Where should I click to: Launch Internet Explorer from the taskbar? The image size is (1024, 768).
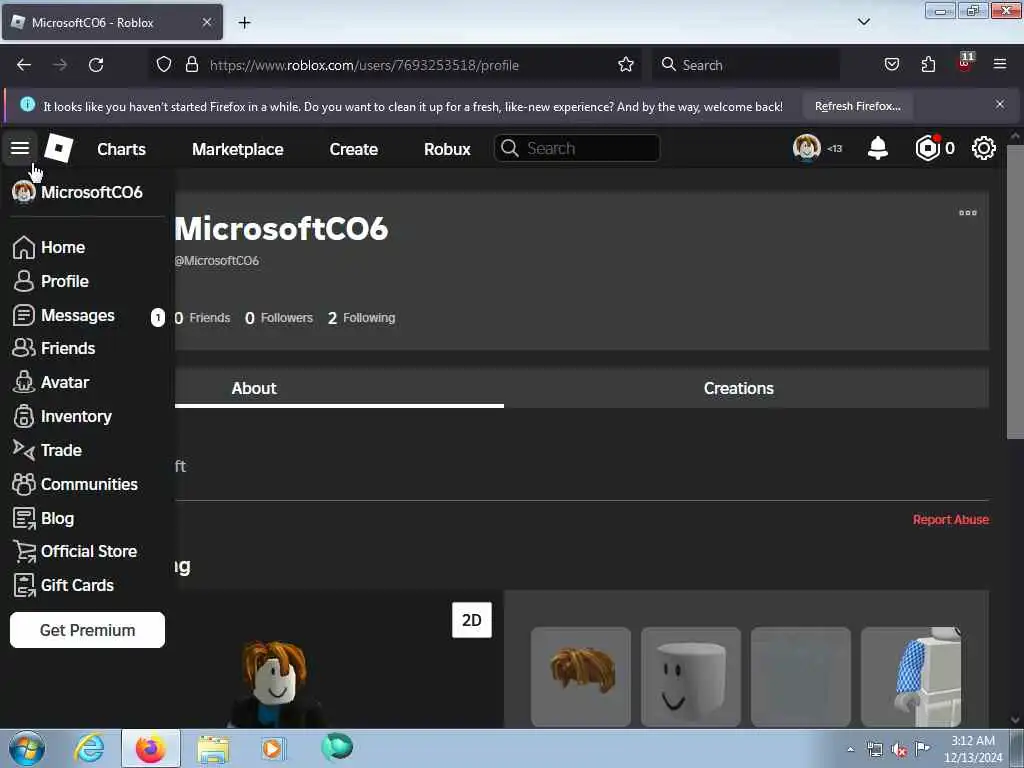pyautogui.click(x=89, y=748)
